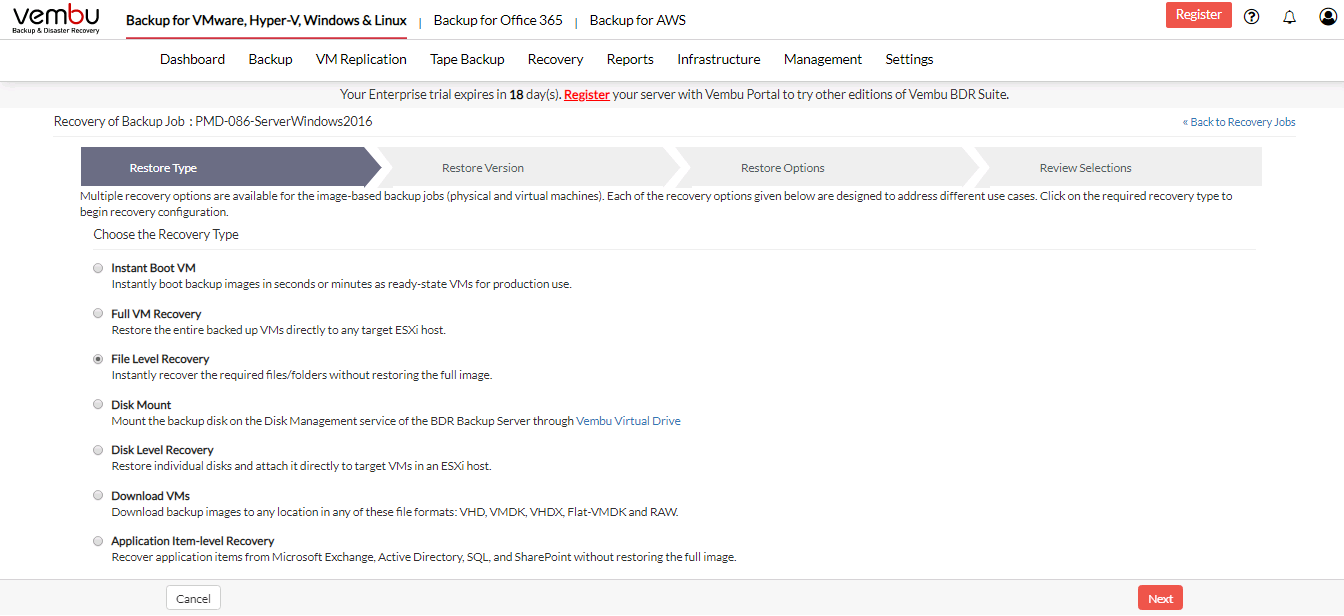Select Disk Level Recovery radio button
The height and width of the screenshot is (616, 1344).
point(98,450)
